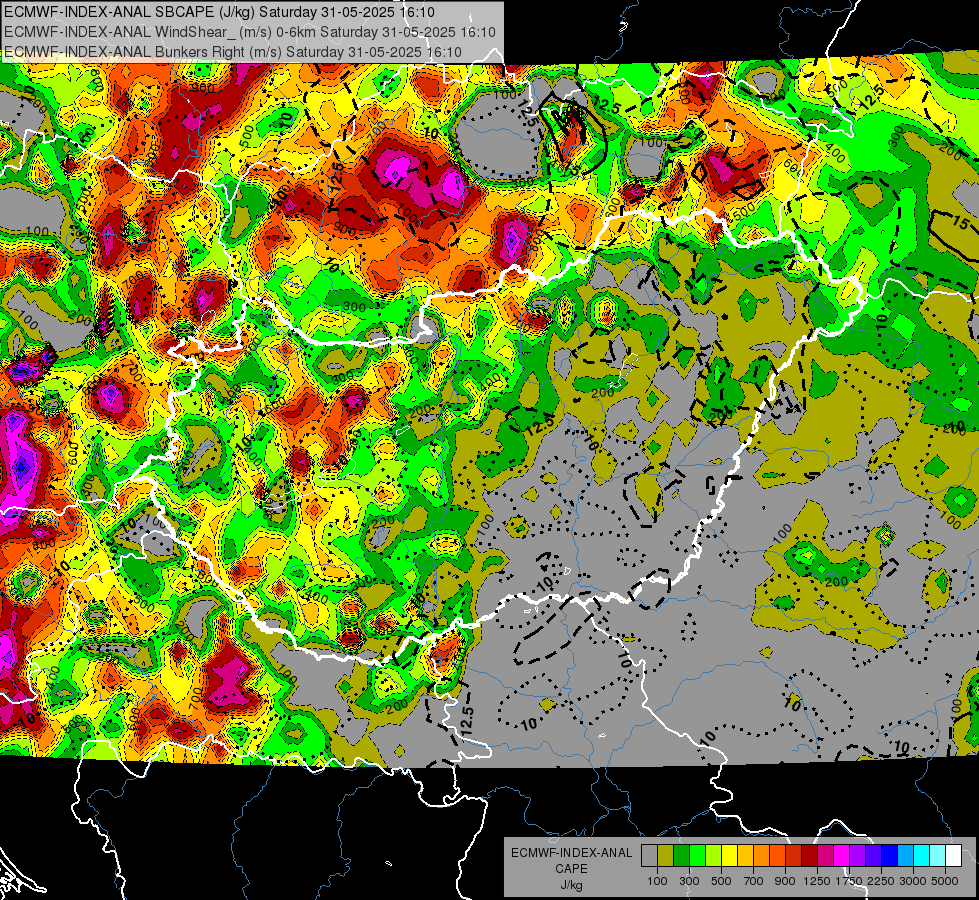The height and width of the screenshot is (900, 979).
Task: Click the legend tick label 700
Action: pos(754,881)
